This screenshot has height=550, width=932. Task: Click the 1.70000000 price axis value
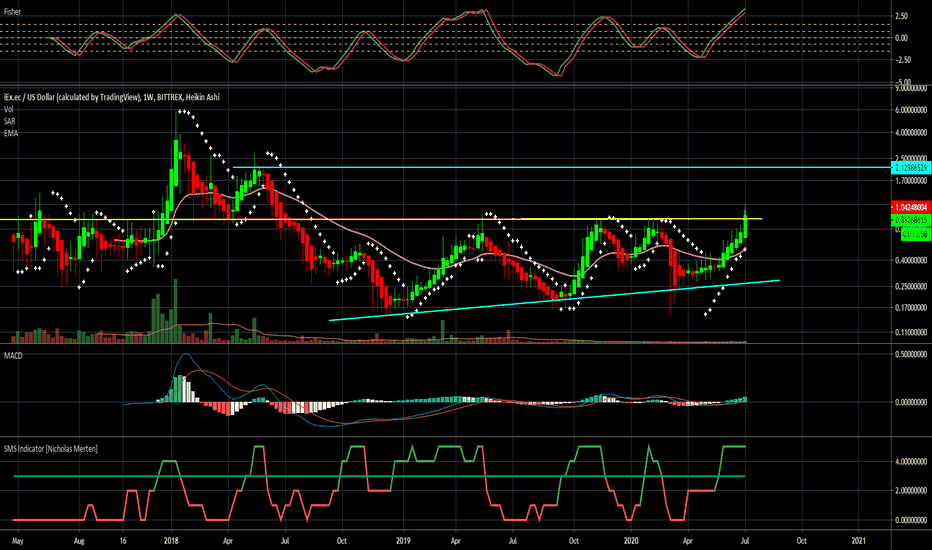coord(911,180)
